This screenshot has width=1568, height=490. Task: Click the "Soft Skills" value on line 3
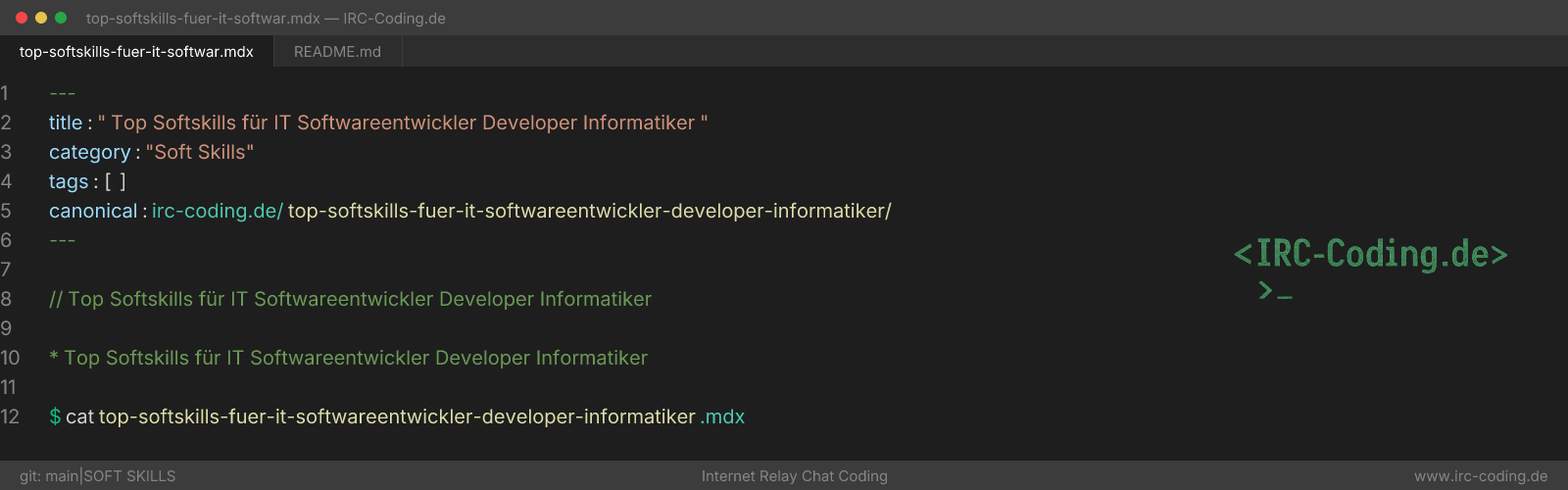click(x=200, y=152)
